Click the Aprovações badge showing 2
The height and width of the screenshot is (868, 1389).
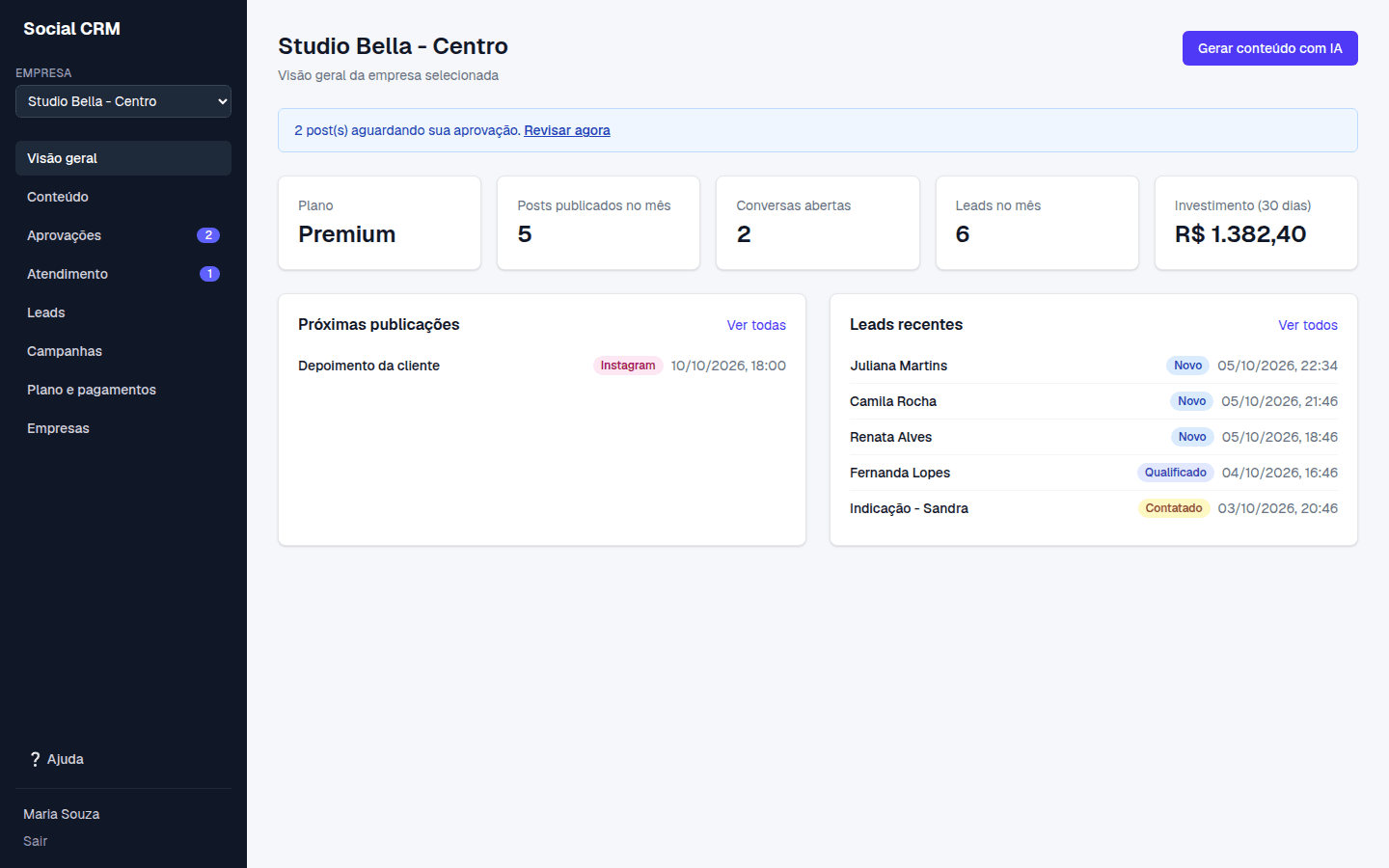[x=208, y=235]
